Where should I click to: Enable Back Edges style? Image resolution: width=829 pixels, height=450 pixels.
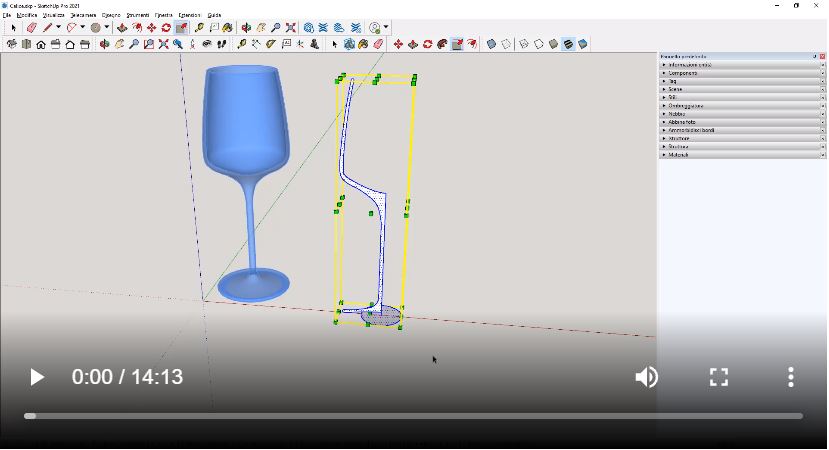(x=506, y=44)
